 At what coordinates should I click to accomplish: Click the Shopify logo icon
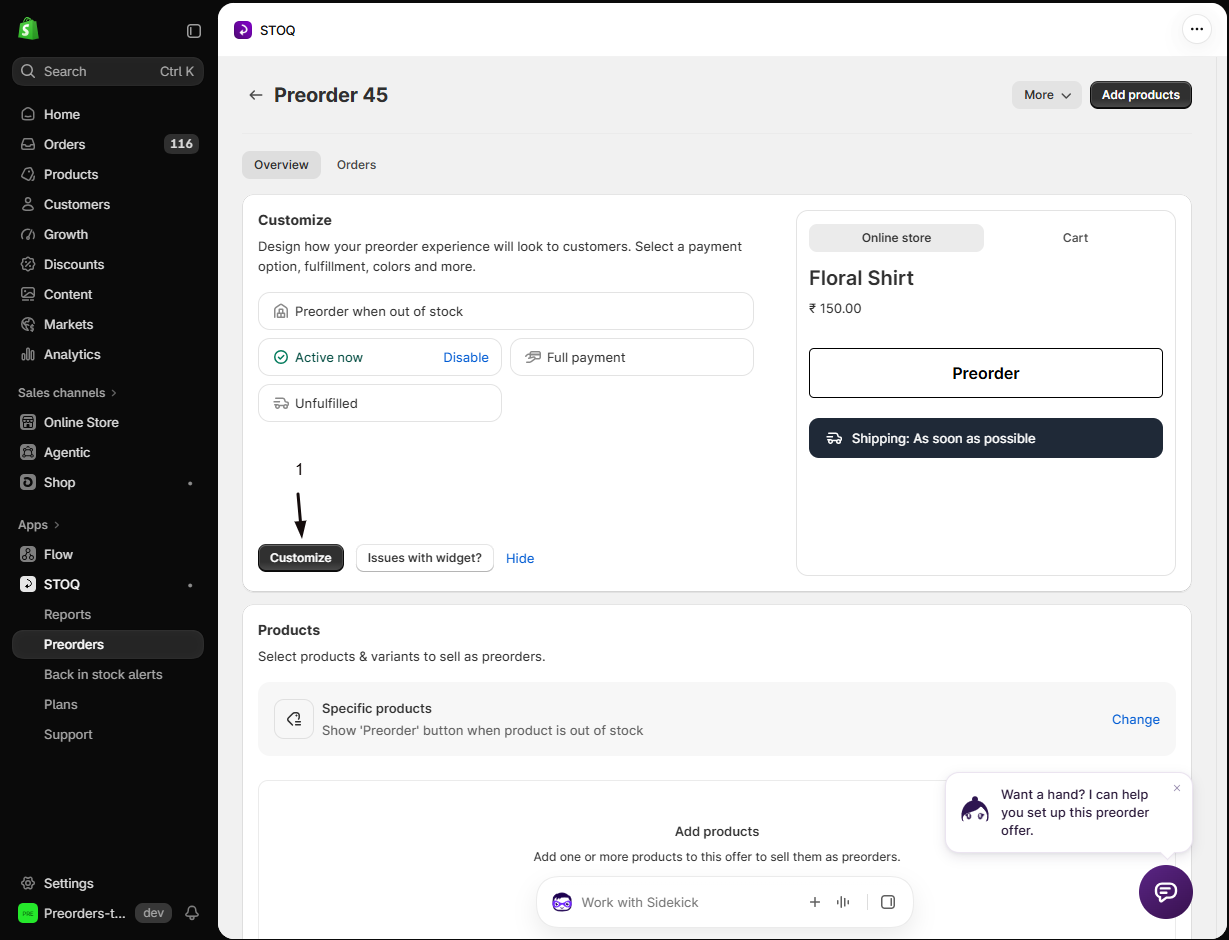pyautogui.click(x=28, y=29)
